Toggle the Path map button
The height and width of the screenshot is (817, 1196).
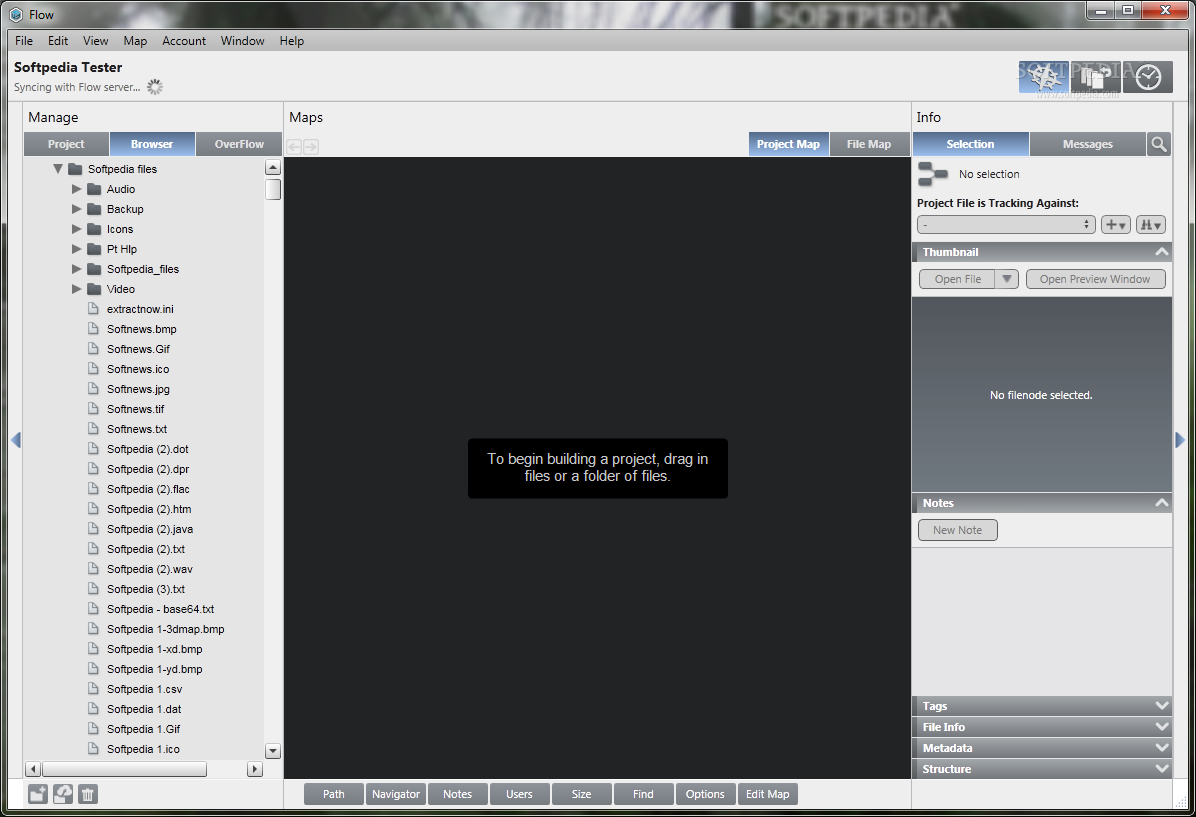pos(334,794)
